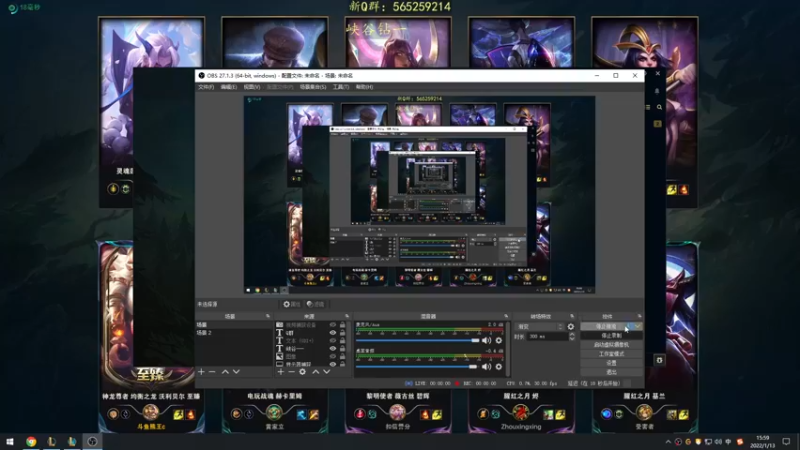Open Google Chrome from the taskbar
800x450 pixels.
(31, 441)
